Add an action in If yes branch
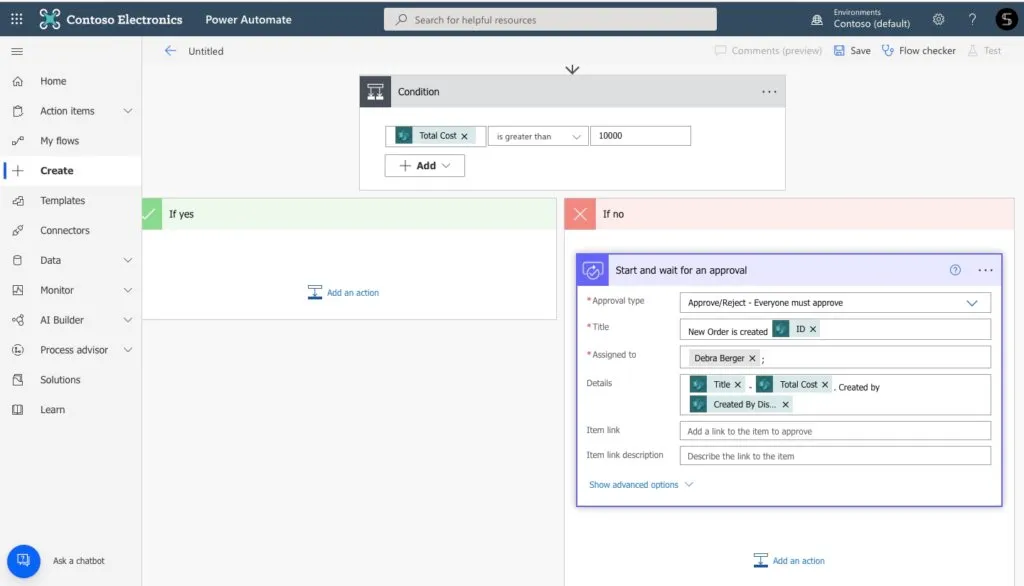Image resolution: width=1024 pixels, height=586 pixels. click(344, 293)
